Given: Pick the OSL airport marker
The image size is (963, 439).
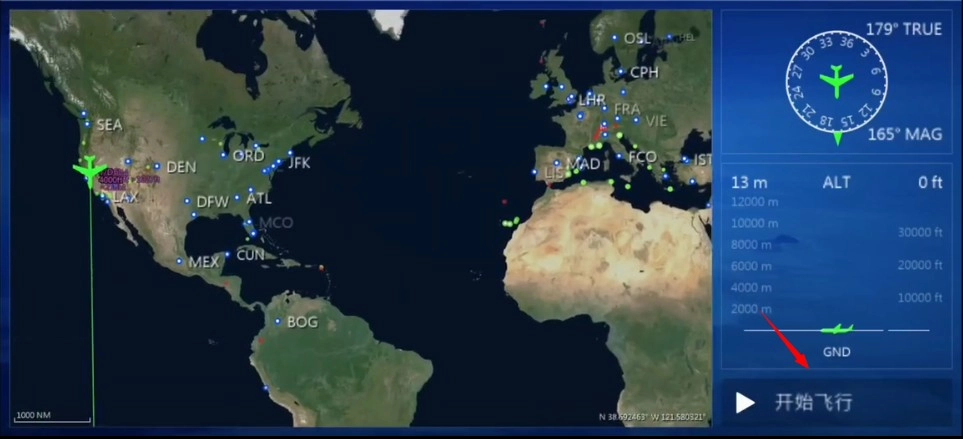Looking at the screenshot, I should 615,38.
